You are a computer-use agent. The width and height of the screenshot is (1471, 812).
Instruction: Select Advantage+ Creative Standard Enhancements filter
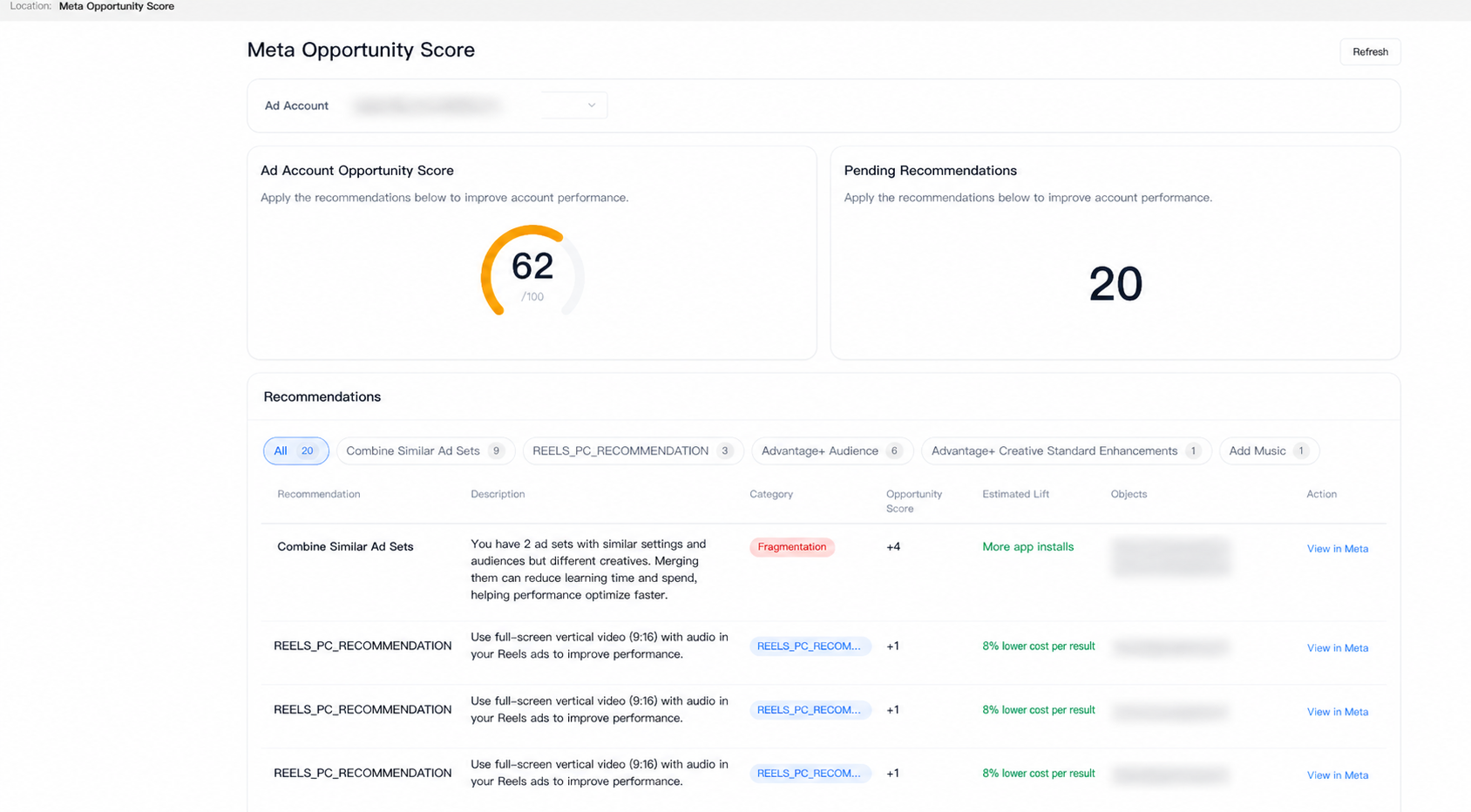click(x=1065, y=450)
